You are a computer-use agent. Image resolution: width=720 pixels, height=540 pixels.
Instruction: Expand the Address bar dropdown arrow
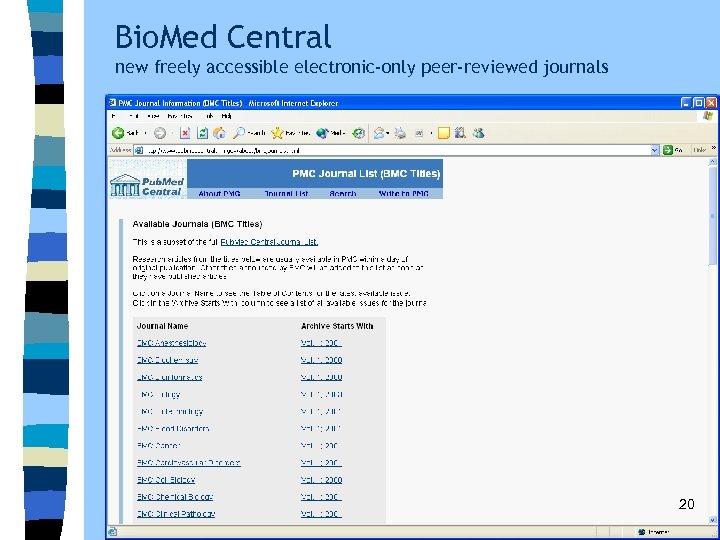655,150
